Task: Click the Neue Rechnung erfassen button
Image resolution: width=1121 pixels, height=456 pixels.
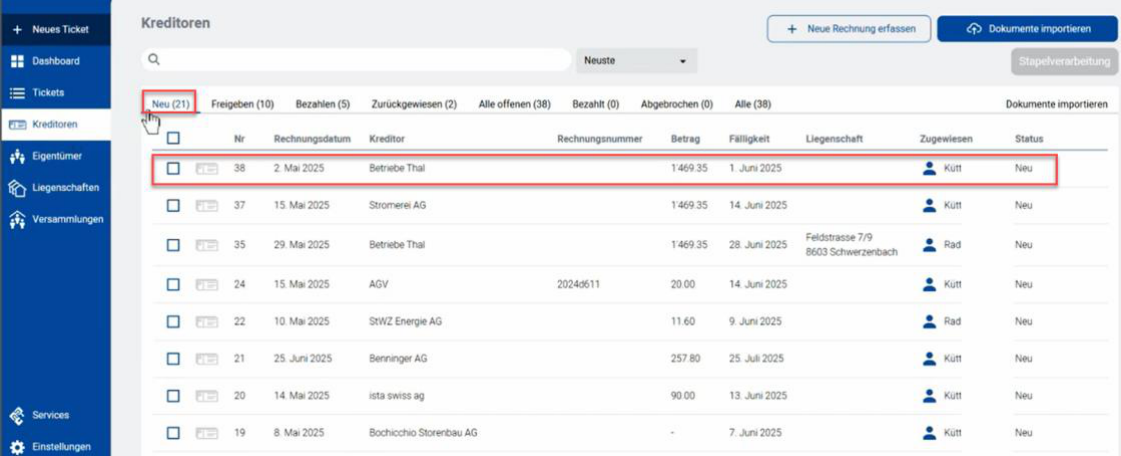Action: (849, 29)
